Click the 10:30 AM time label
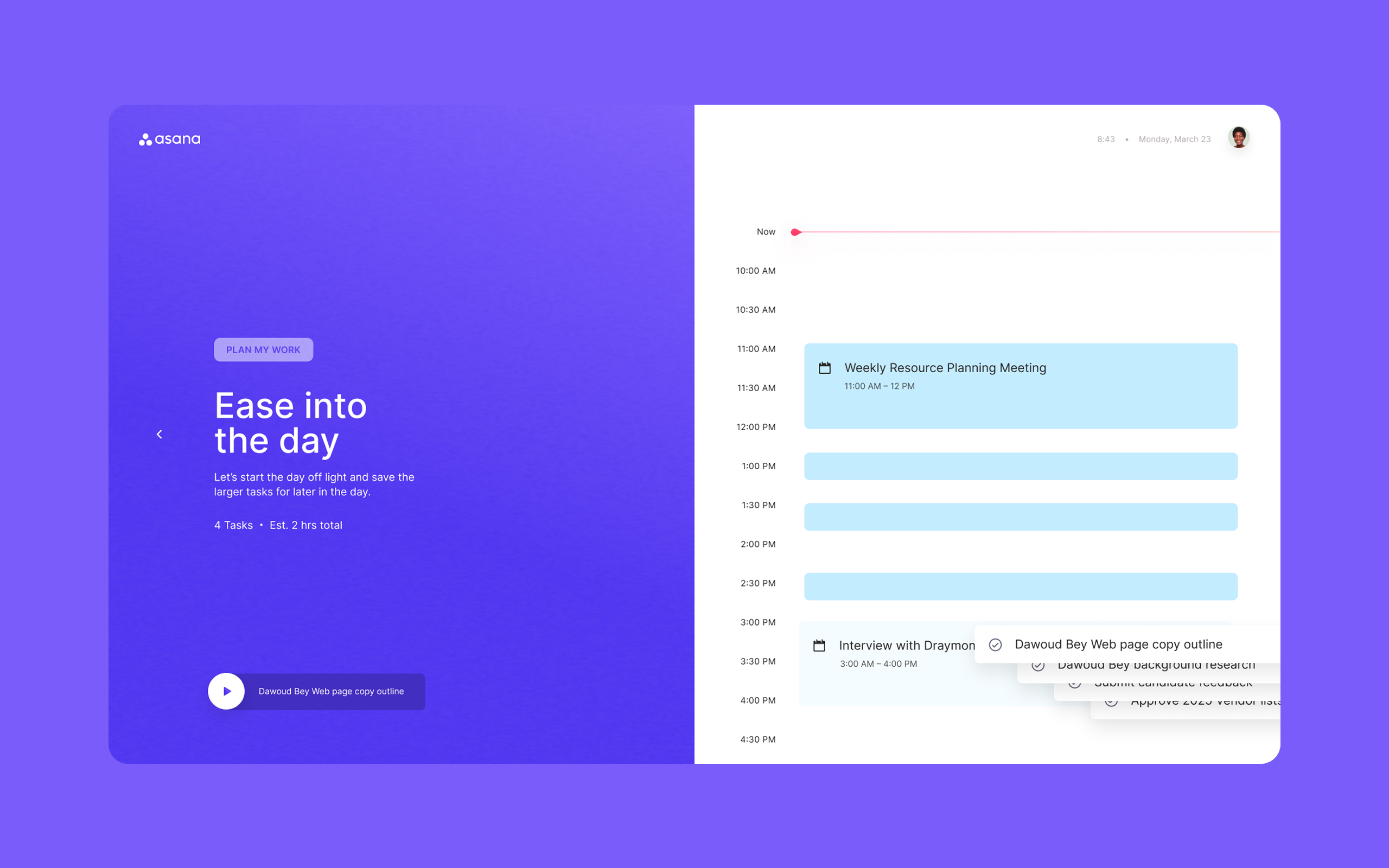This screenshot has height=868, width=1389. tap(755, 310)
